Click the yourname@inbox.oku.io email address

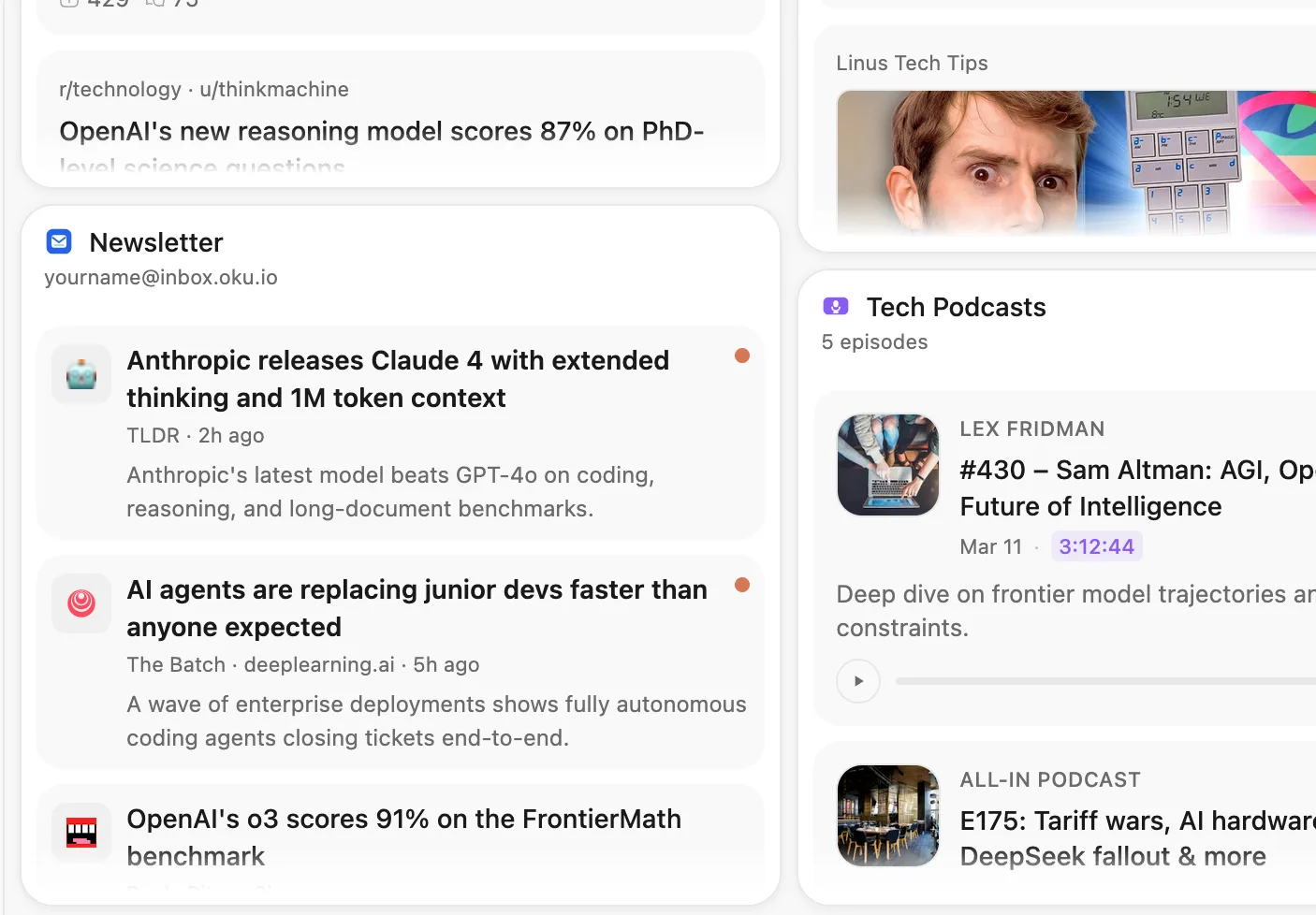coord(160,277)
